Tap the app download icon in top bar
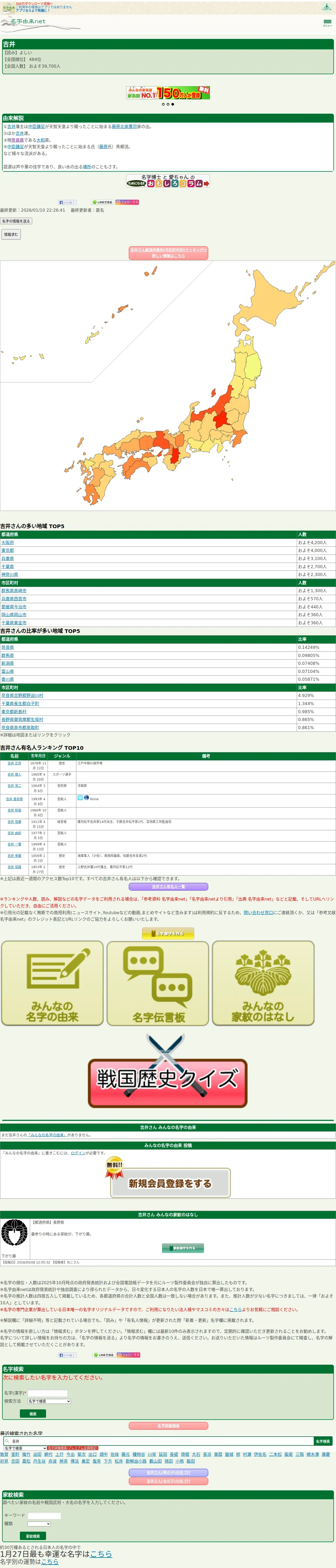Image resolution: width=336 pixels, height=1568 pixels. coord(327,7)
